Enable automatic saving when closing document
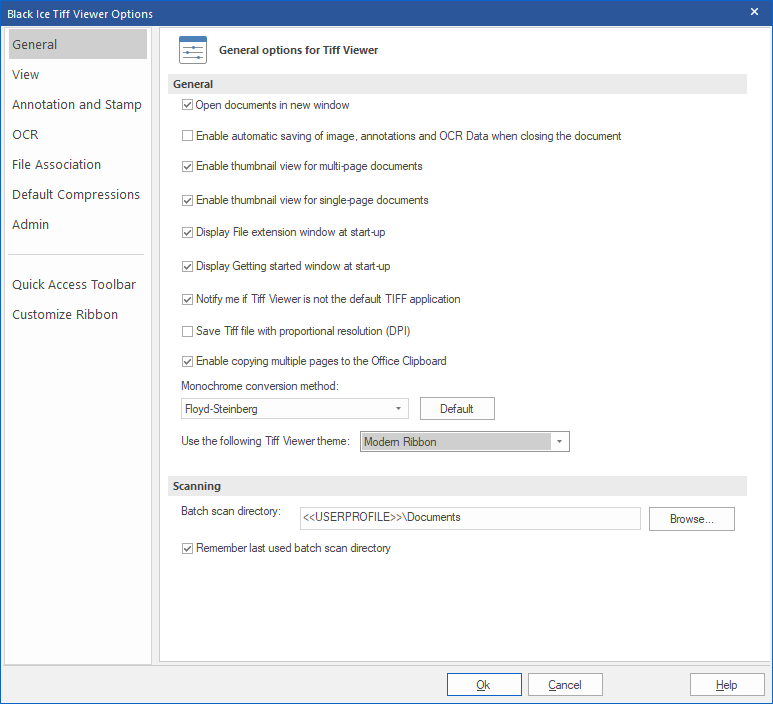The image size is (773, 704). (x=187, y=136)
